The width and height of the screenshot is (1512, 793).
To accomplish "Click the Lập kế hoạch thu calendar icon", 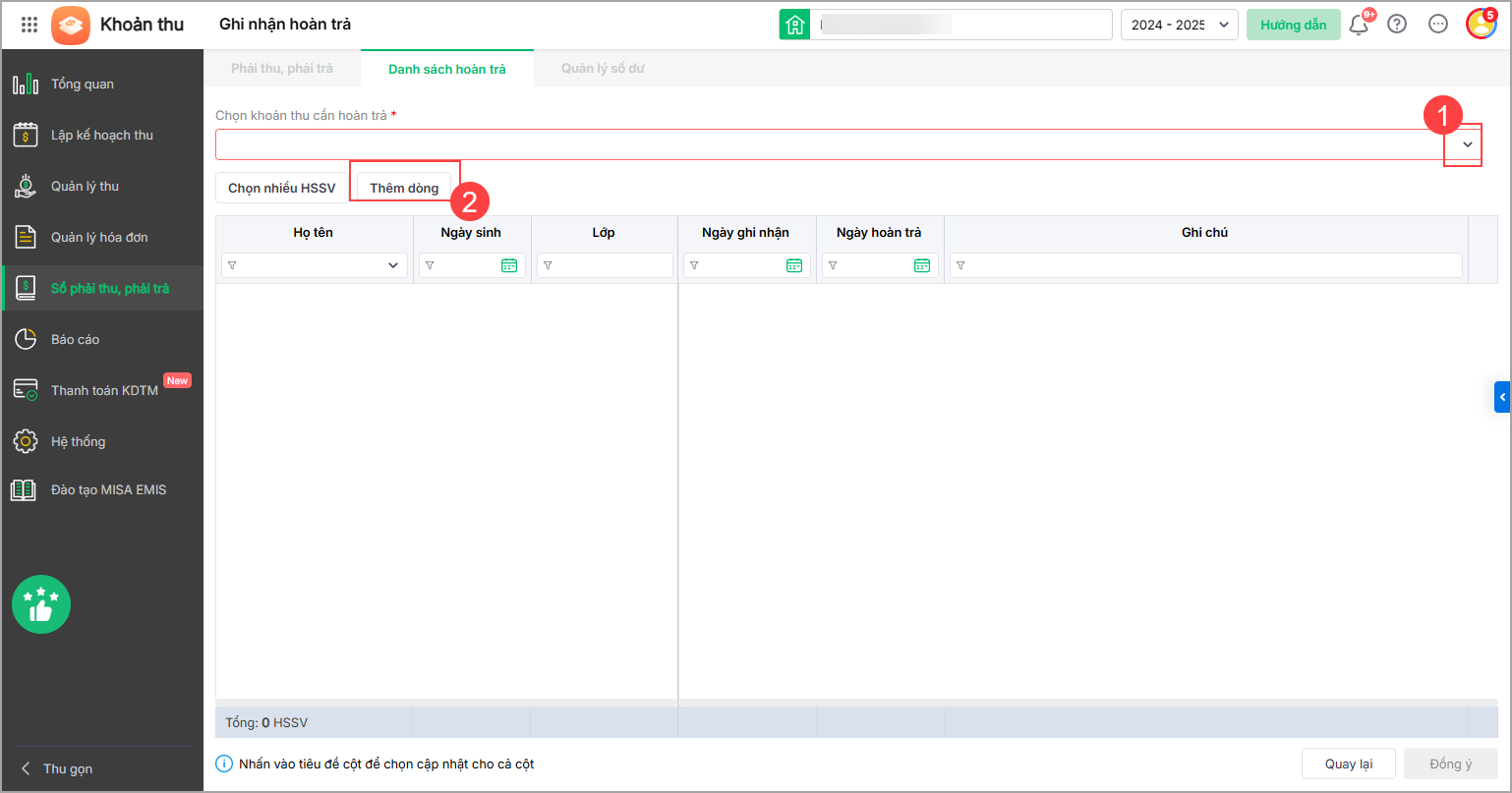I will 26,136.
